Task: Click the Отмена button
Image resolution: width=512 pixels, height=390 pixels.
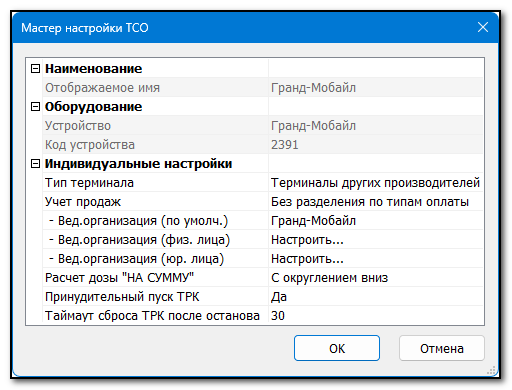Action: point(442,348)
